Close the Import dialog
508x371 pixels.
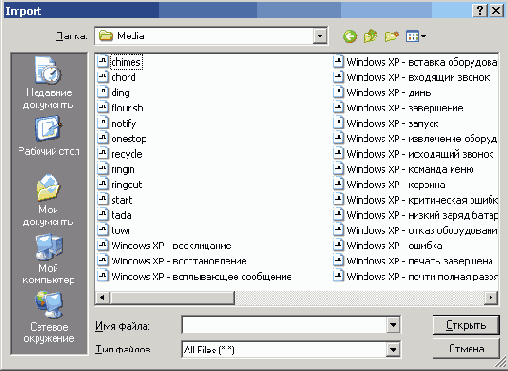coord(496,11)
